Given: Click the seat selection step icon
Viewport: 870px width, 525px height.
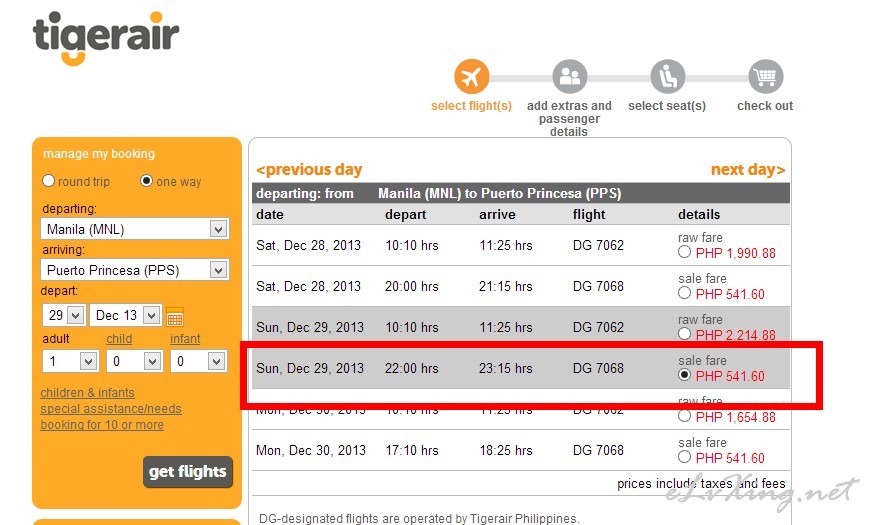Looking at the screenshot, I should pyautogui.click(x=667, y=77).
